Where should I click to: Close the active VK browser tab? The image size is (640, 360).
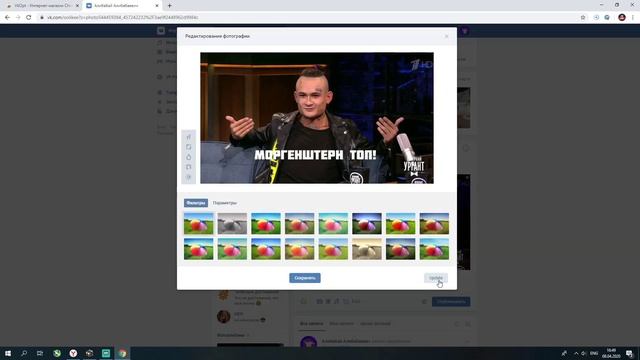pyautogui.click(x=157, y=6)
